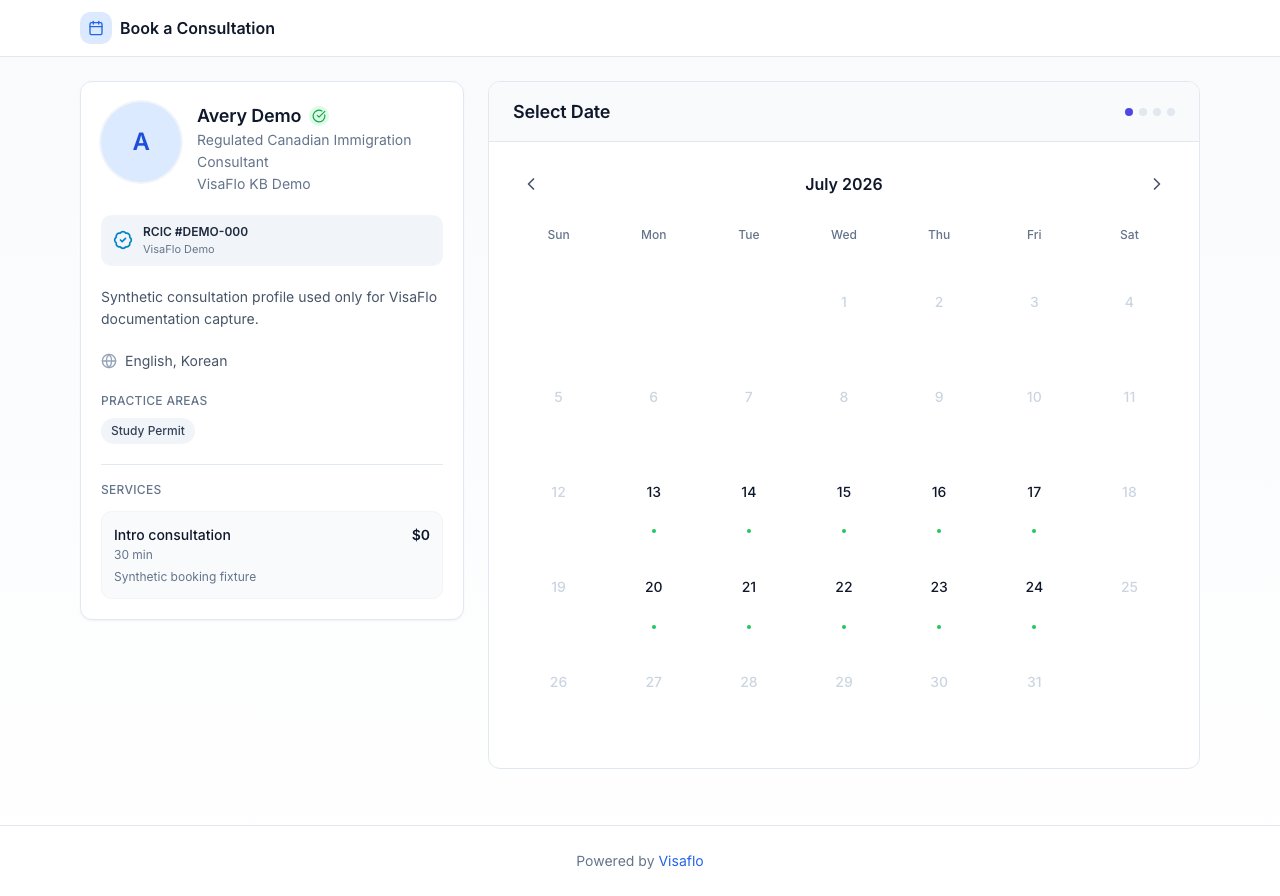Screen dimensions: 1280x896
Task: Click the disabled date July 18
Action: tap(1129, 492)
